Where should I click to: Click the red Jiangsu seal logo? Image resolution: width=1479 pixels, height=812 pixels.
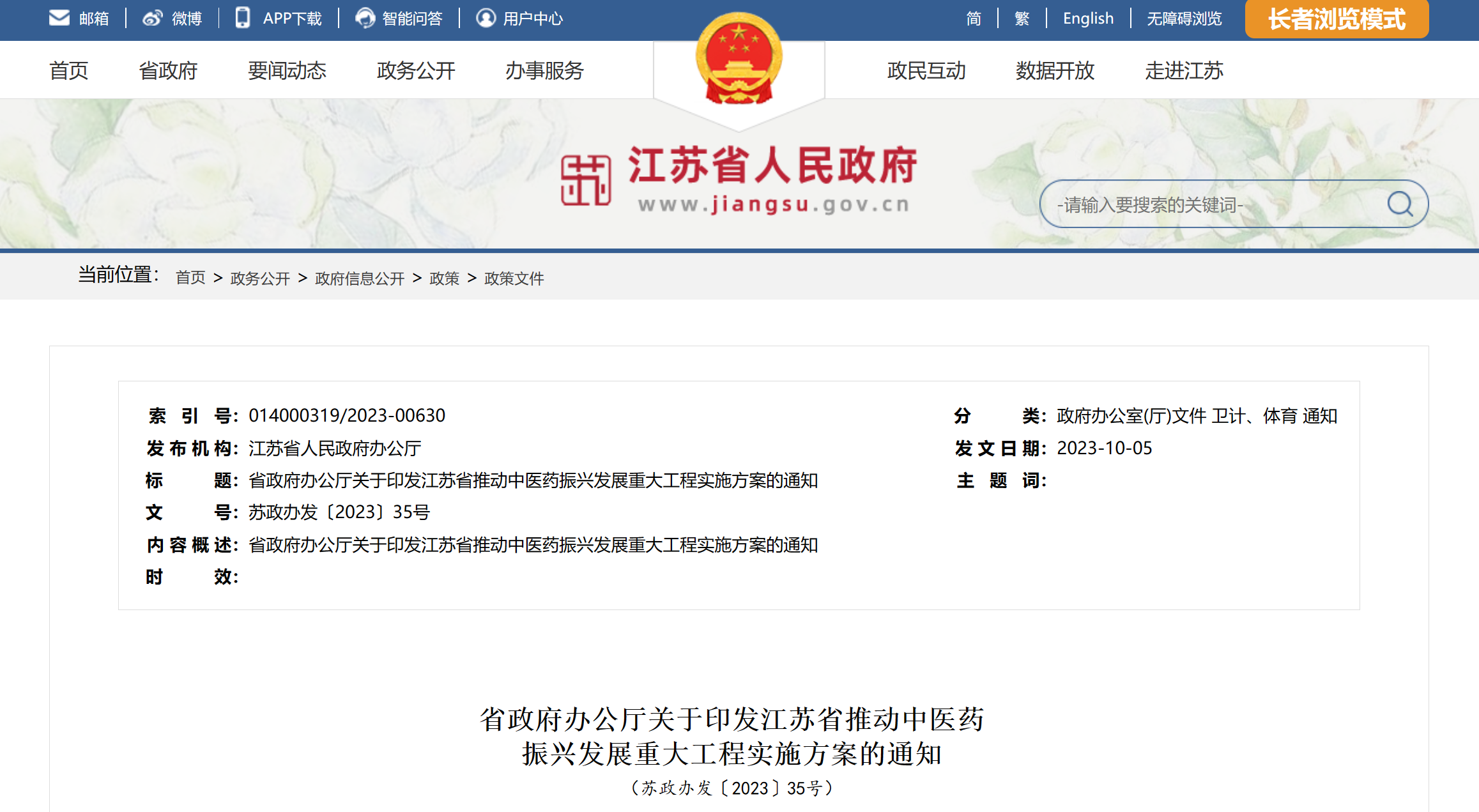(x=585, y=181)
